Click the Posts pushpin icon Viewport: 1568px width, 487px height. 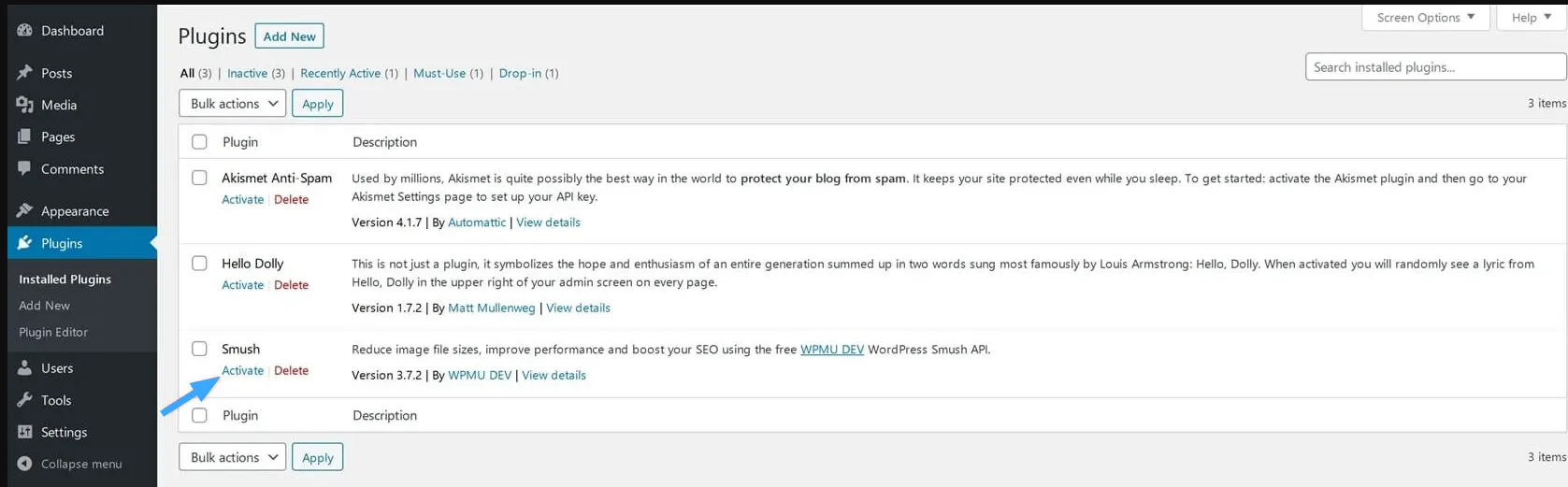pos(25,73)
